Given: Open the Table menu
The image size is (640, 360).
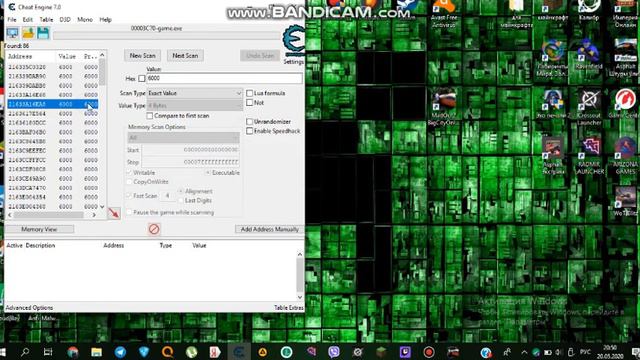Looking at the screenshot, I should 46,20.
